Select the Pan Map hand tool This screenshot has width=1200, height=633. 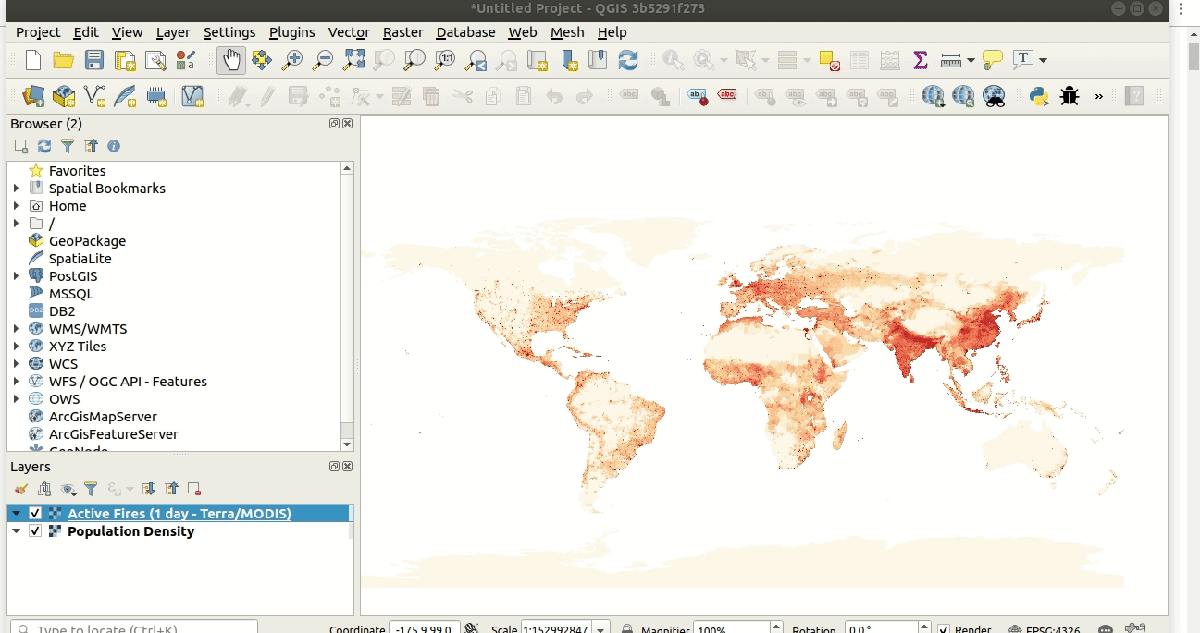pyautogui.click(x=231, y=60)
